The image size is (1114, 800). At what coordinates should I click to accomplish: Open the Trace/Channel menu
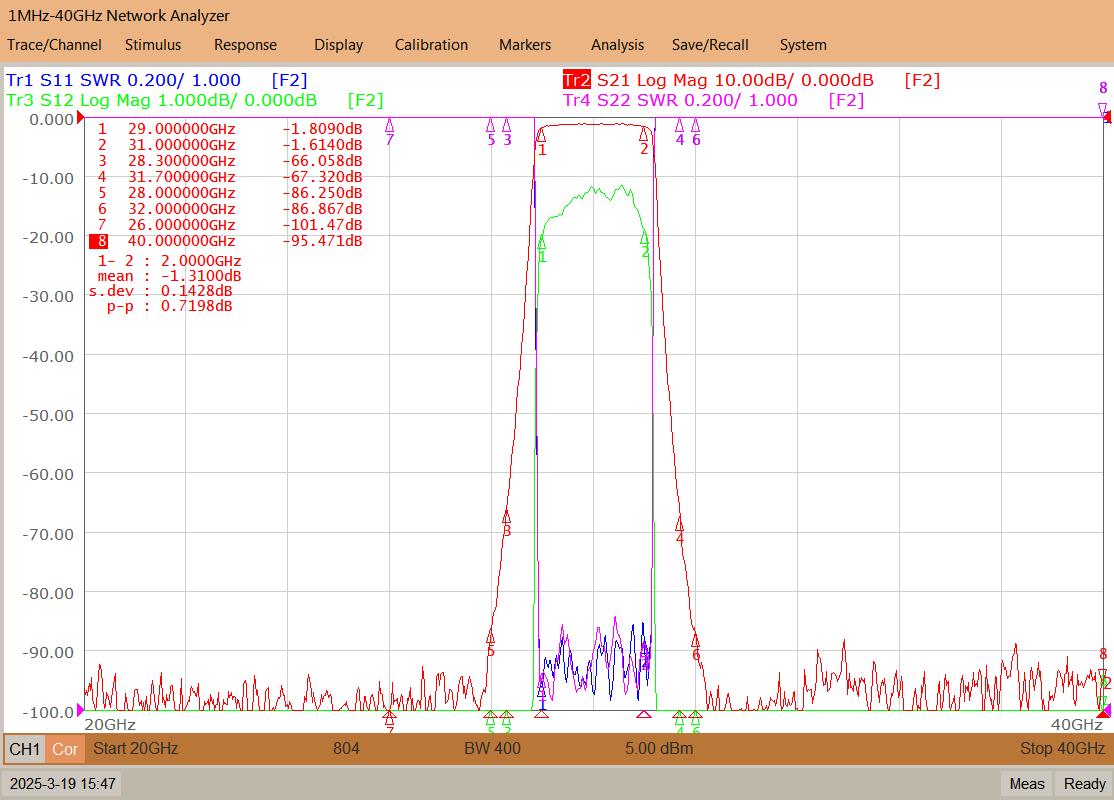point(55,45)
